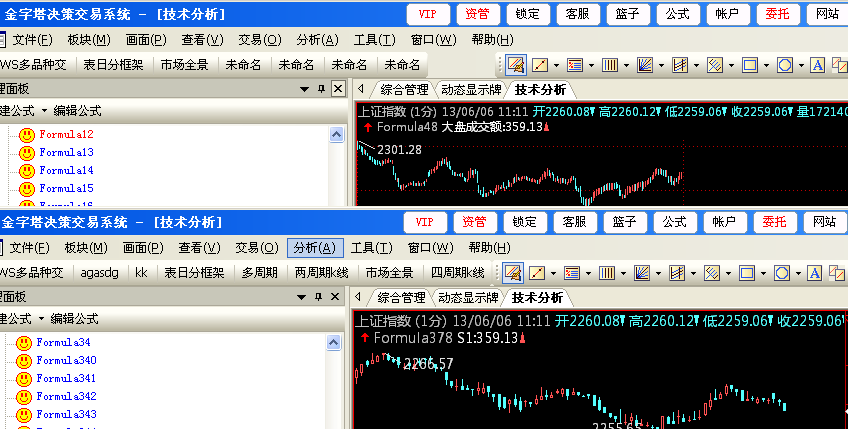Open panel options arrow in top window panel header
848x429 pixels.
pos(304,89)
